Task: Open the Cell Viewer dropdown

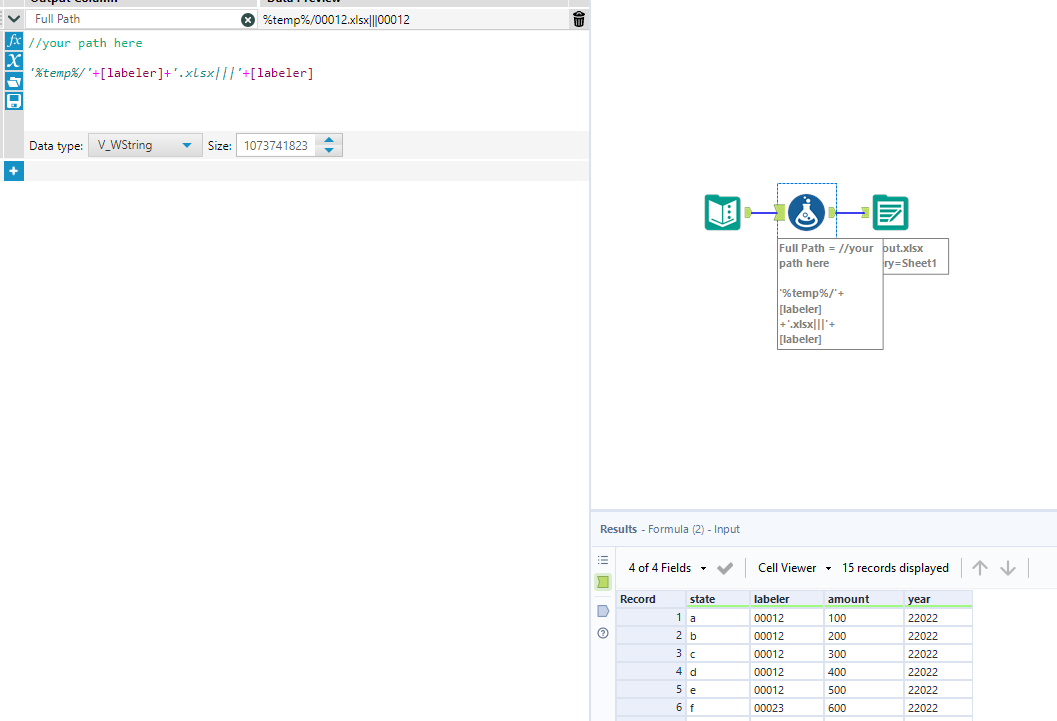Action: pos(794,568)
